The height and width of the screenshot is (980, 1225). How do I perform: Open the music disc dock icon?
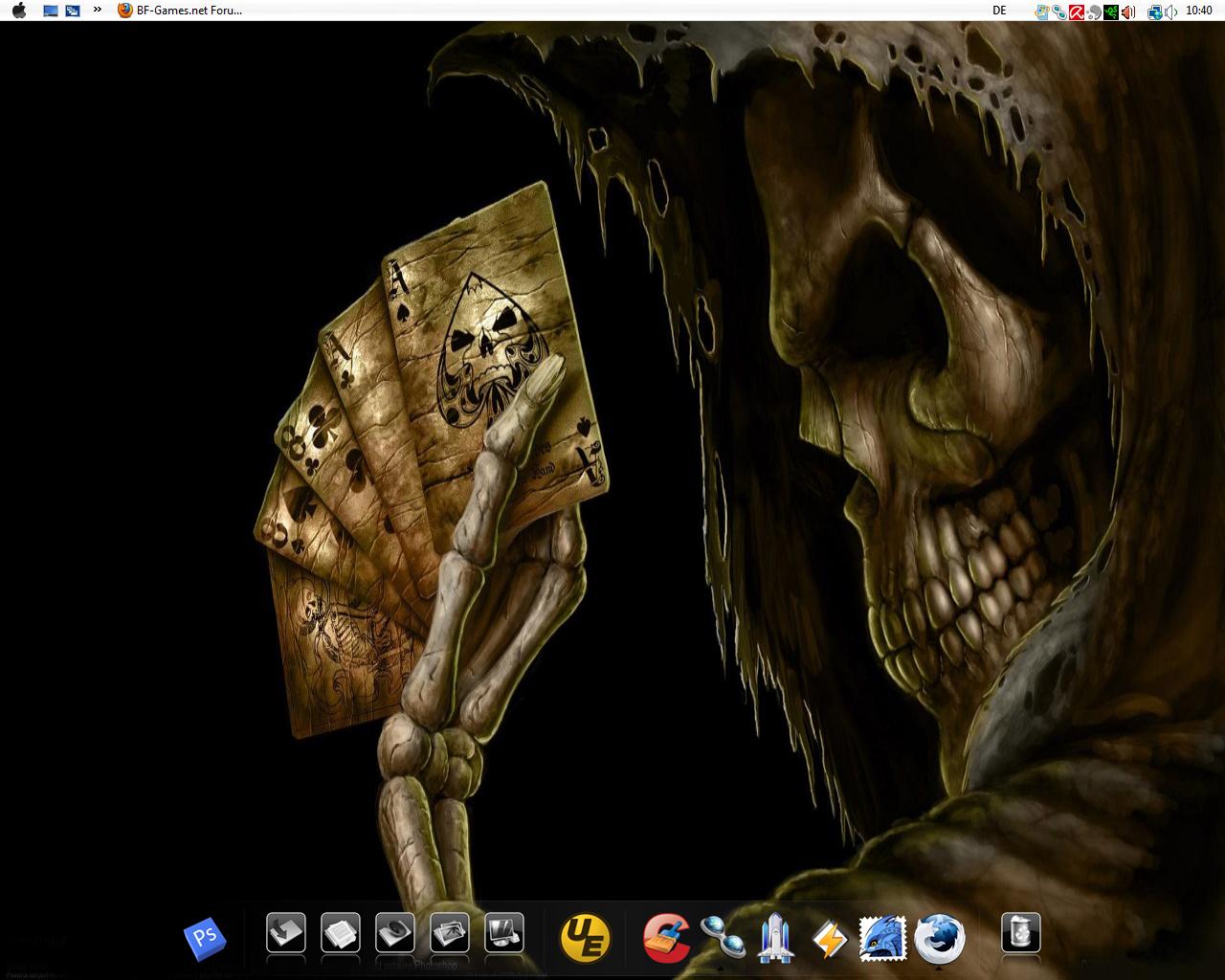coord(394,933)
